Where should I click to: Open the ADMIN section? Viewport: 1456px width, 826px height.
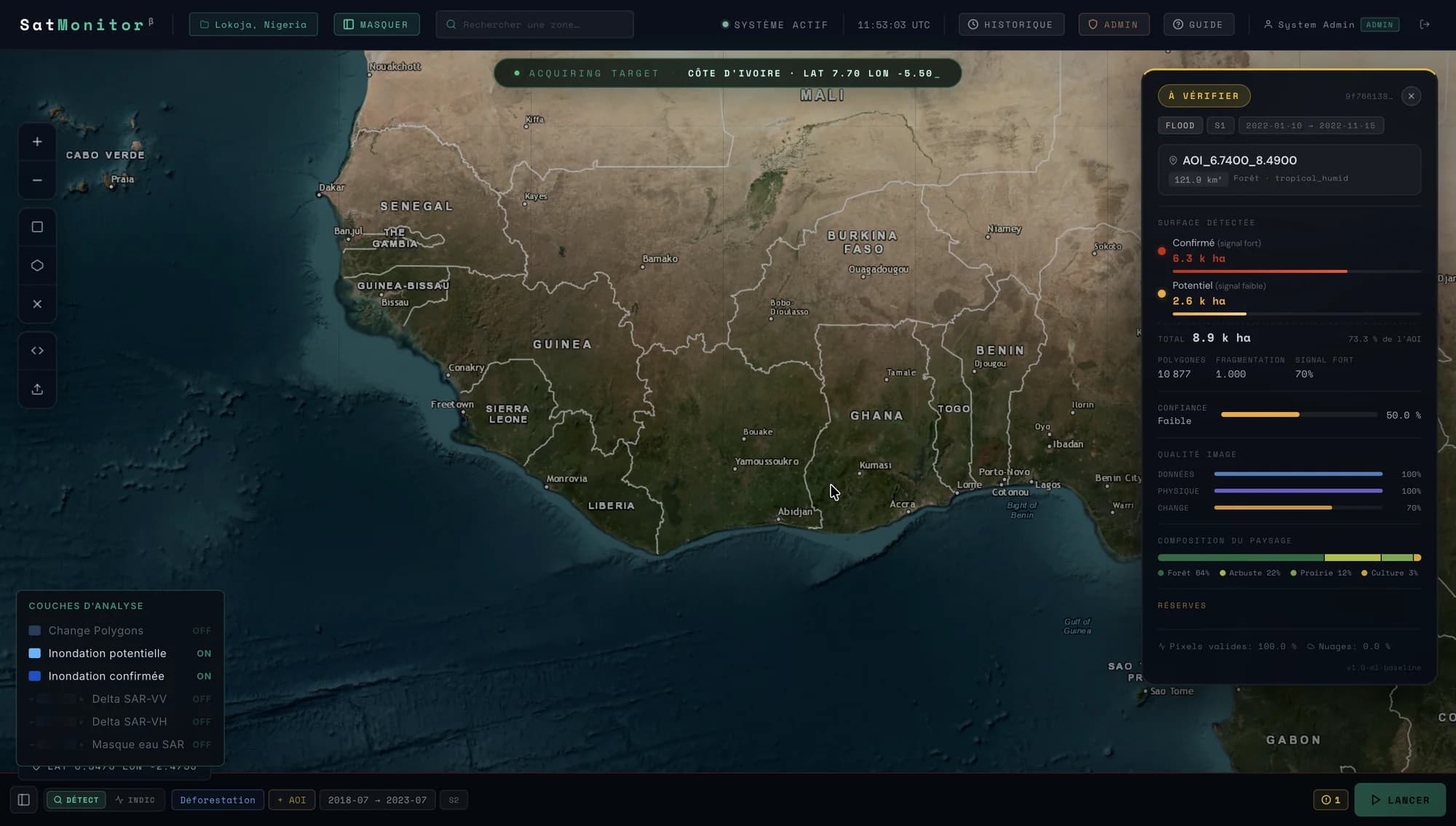pyautogui.click(x=1114, y=25)
